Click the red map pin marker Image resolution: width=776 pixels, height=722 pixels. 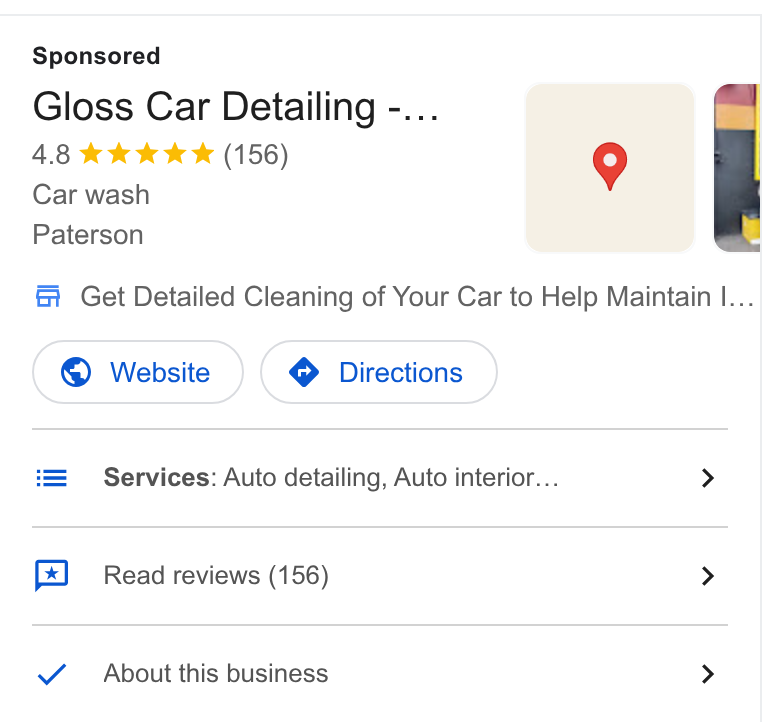click(x=610, y=166)
